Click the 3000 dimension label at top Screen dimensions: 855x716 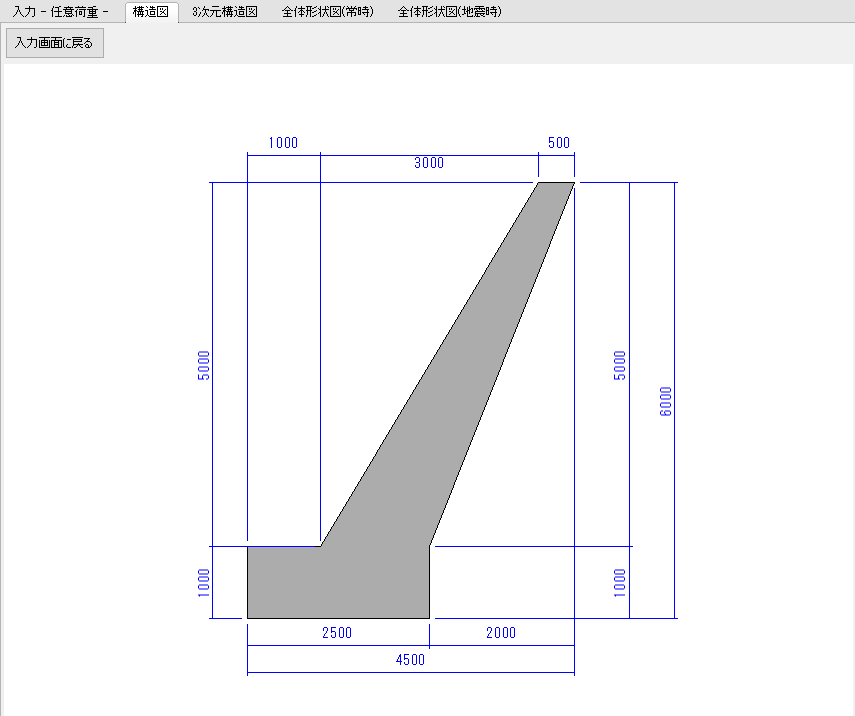[x=429, y=163]
